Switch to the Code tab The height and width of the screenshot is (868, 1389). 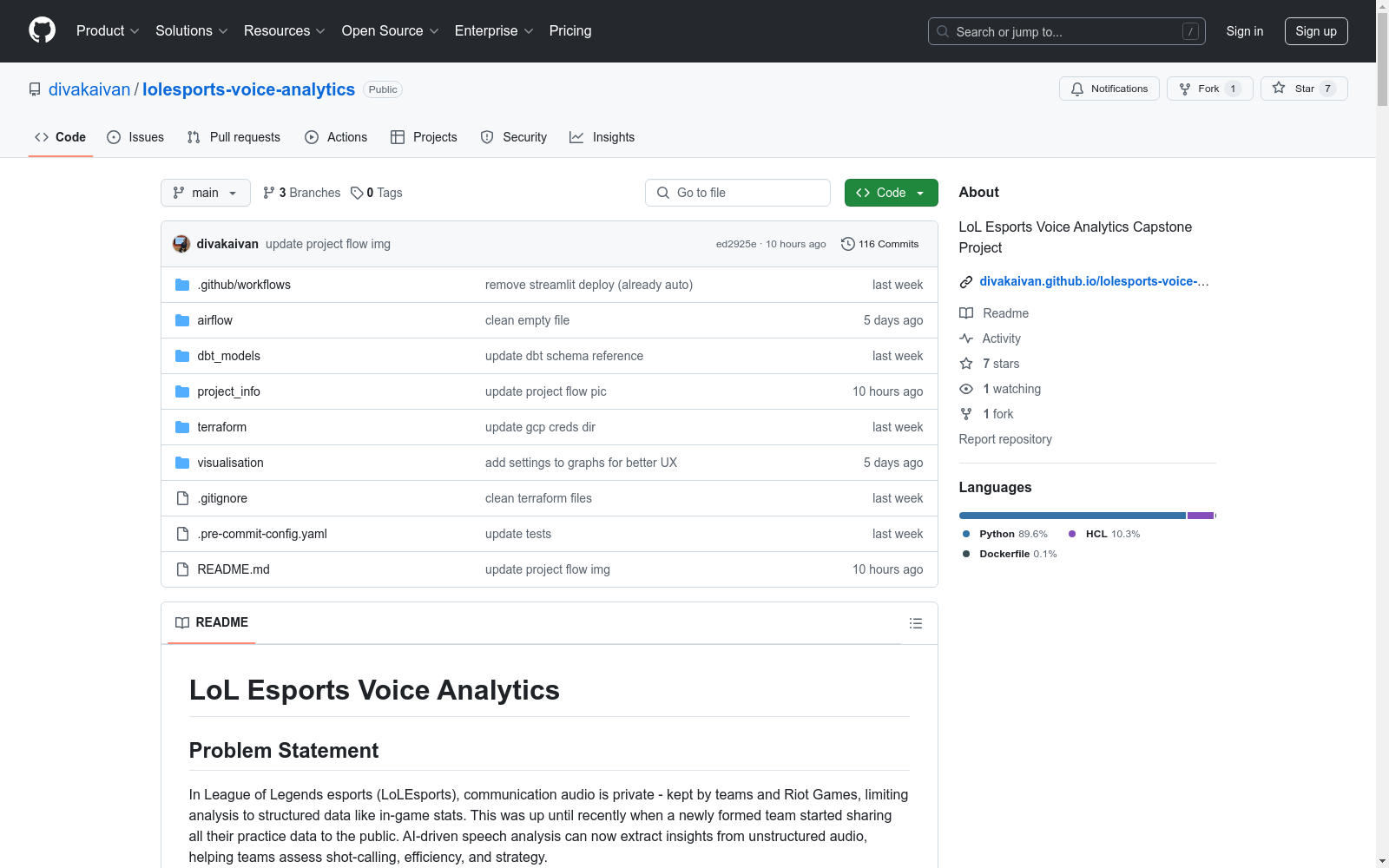tap(61, 137)
